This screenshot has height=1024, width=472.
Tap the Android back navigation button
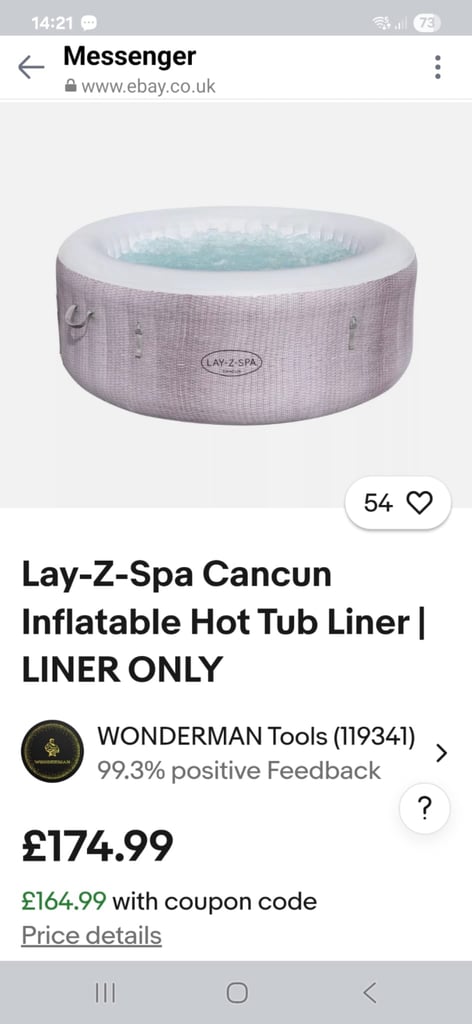click(x=370, y=993)
